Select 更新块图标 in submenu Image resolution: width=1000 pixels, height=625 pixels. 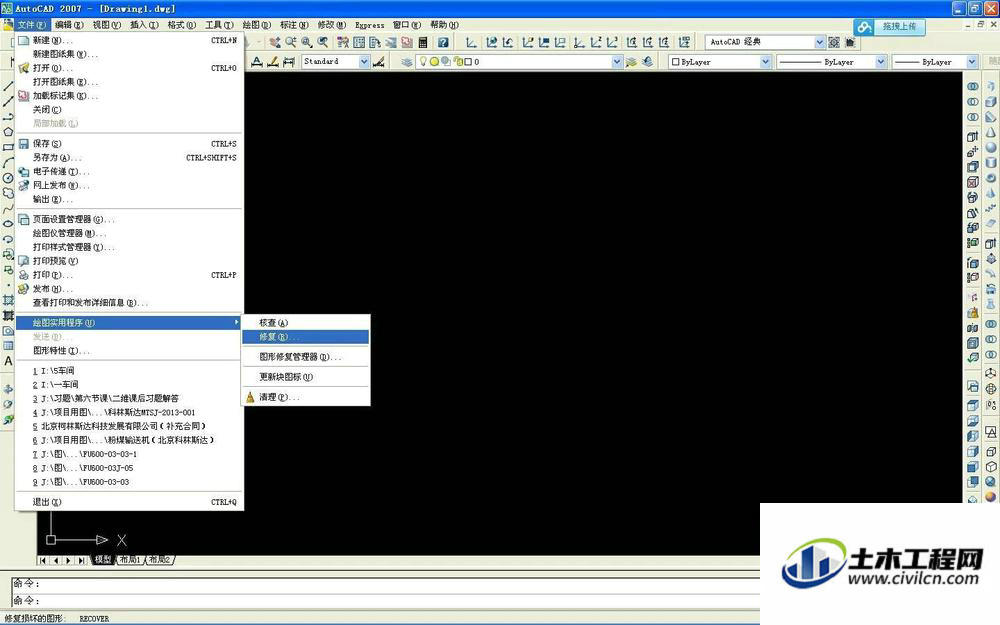(x=305, y=377)
